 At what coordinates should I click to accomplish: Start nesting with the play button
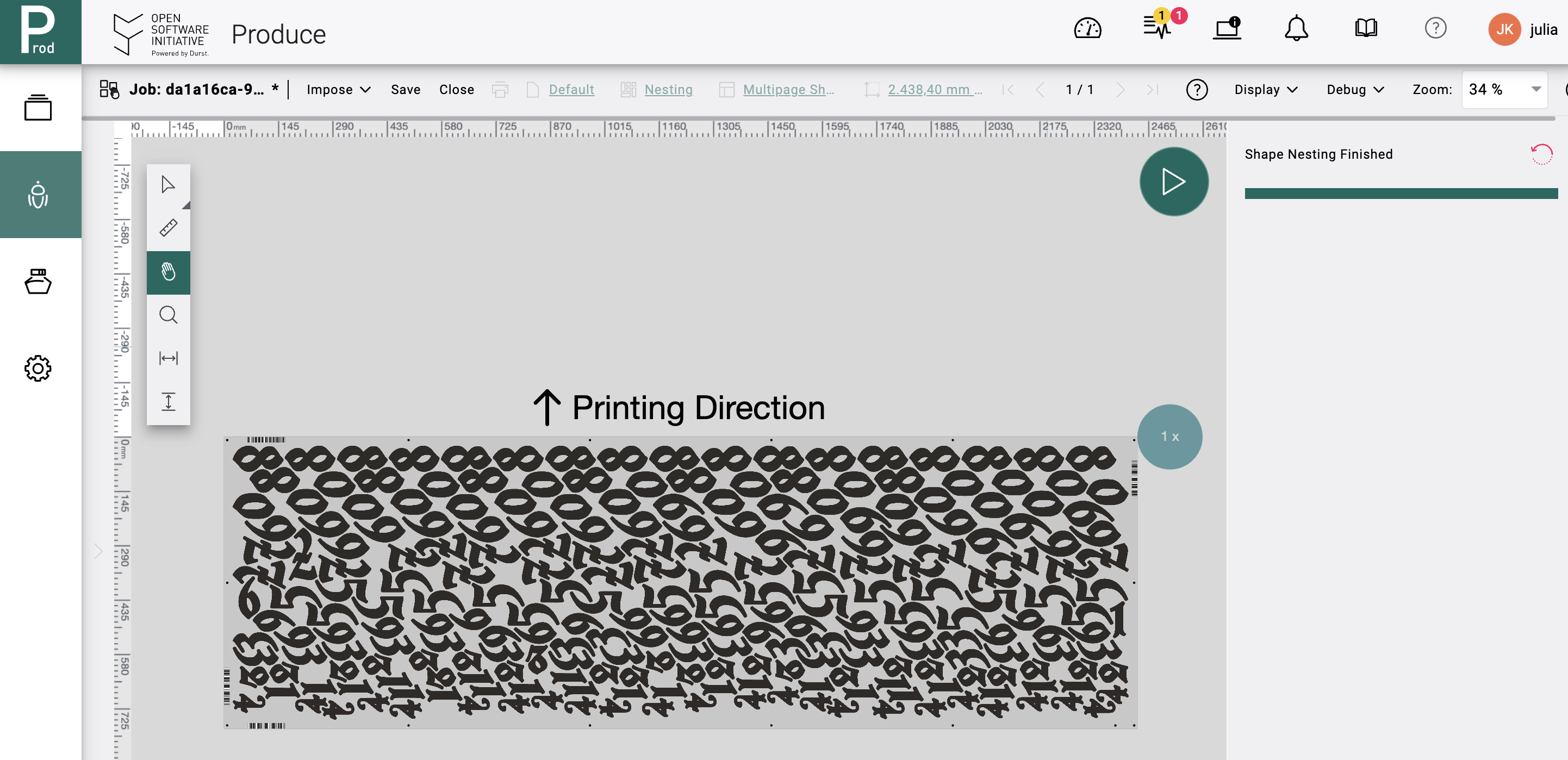(x=1174, y=182)
